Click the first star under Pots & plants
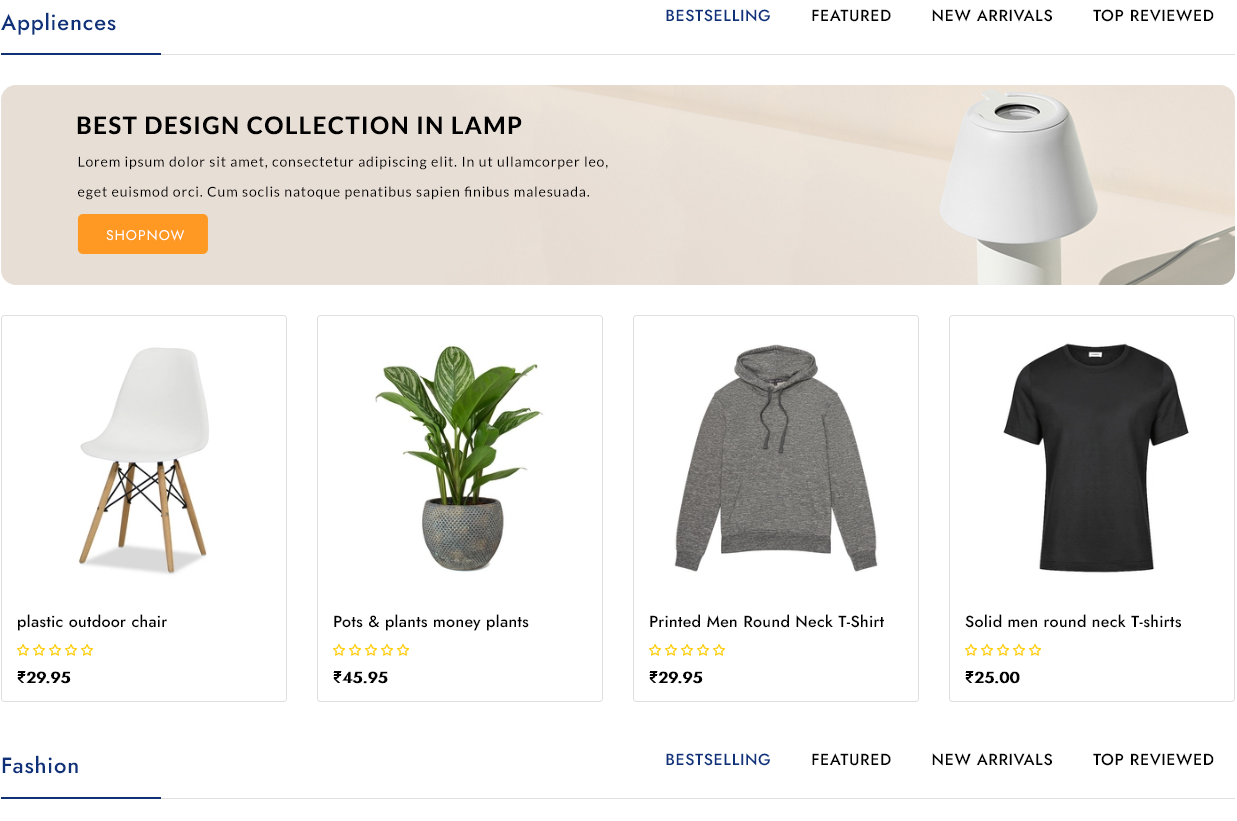This screenshot has width=1237, height=821. point(339,650)
